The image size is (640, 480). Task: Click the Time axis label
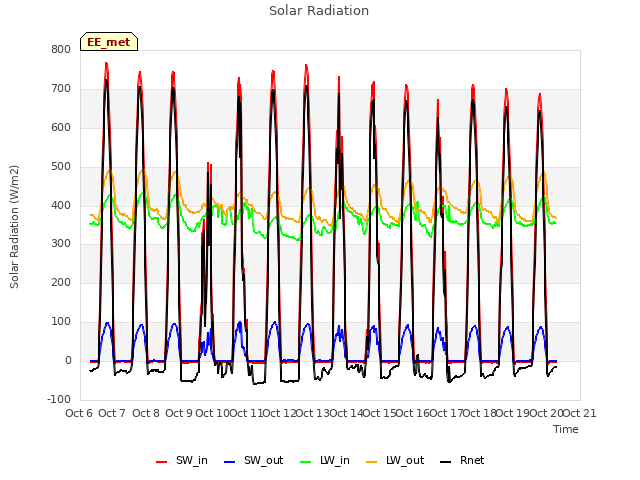point(566,430)
